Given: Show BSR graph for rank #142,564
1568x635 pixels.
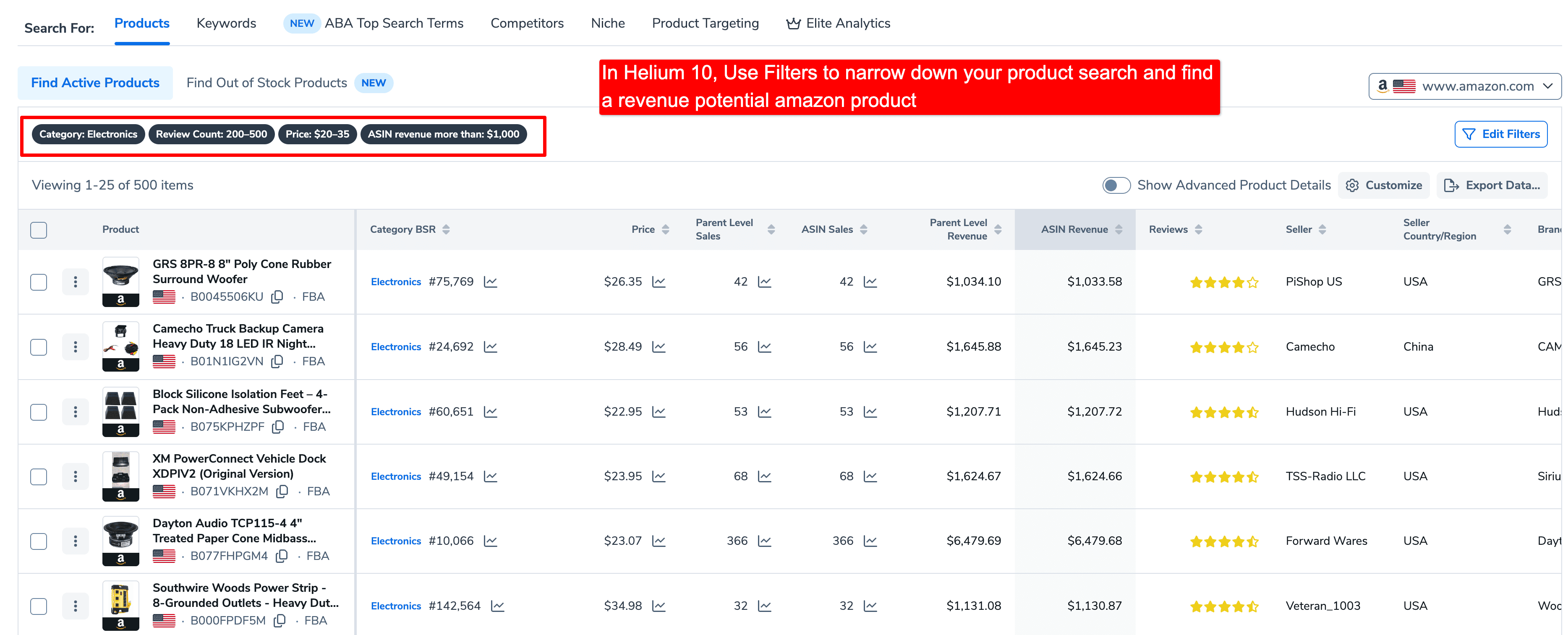Looking at the screenshot, I should click(x=498, y=606).
